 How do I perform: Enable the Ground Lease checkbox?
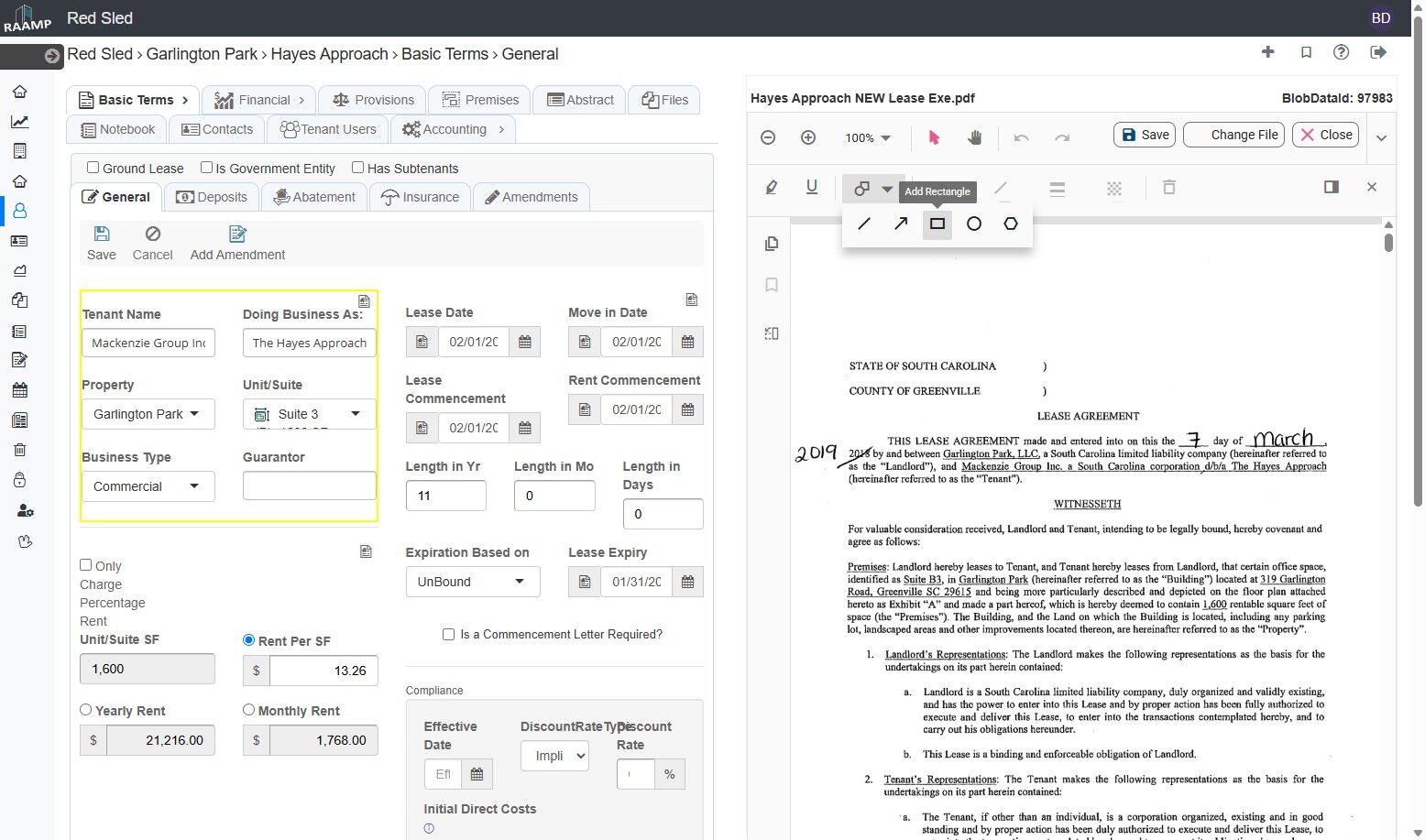(93, 168)
